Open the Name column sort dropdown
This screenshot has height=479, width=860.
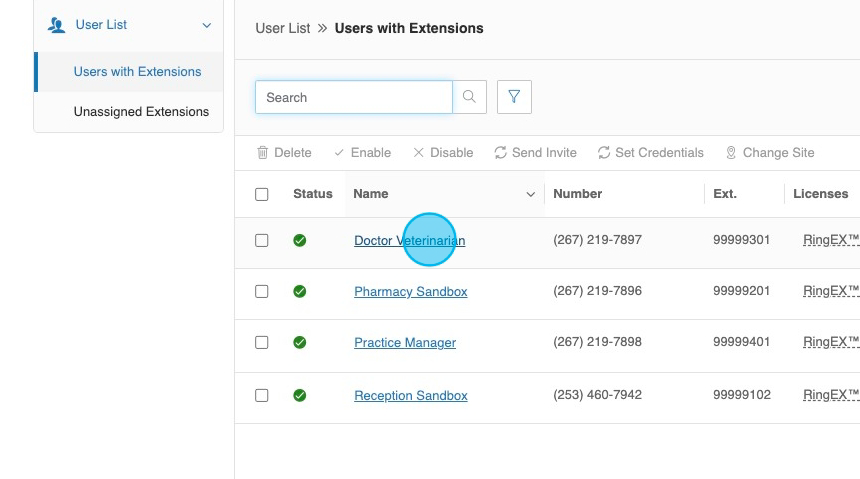pos(530,195)
